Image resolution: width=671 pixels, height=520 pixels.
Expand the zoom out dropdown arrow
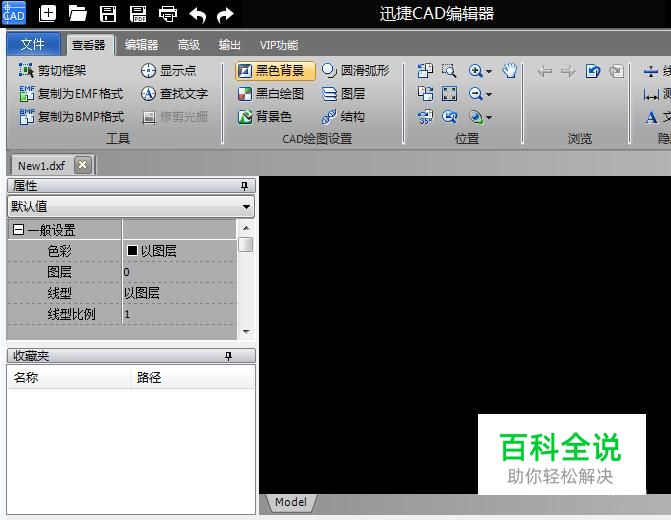click(489, 94)
